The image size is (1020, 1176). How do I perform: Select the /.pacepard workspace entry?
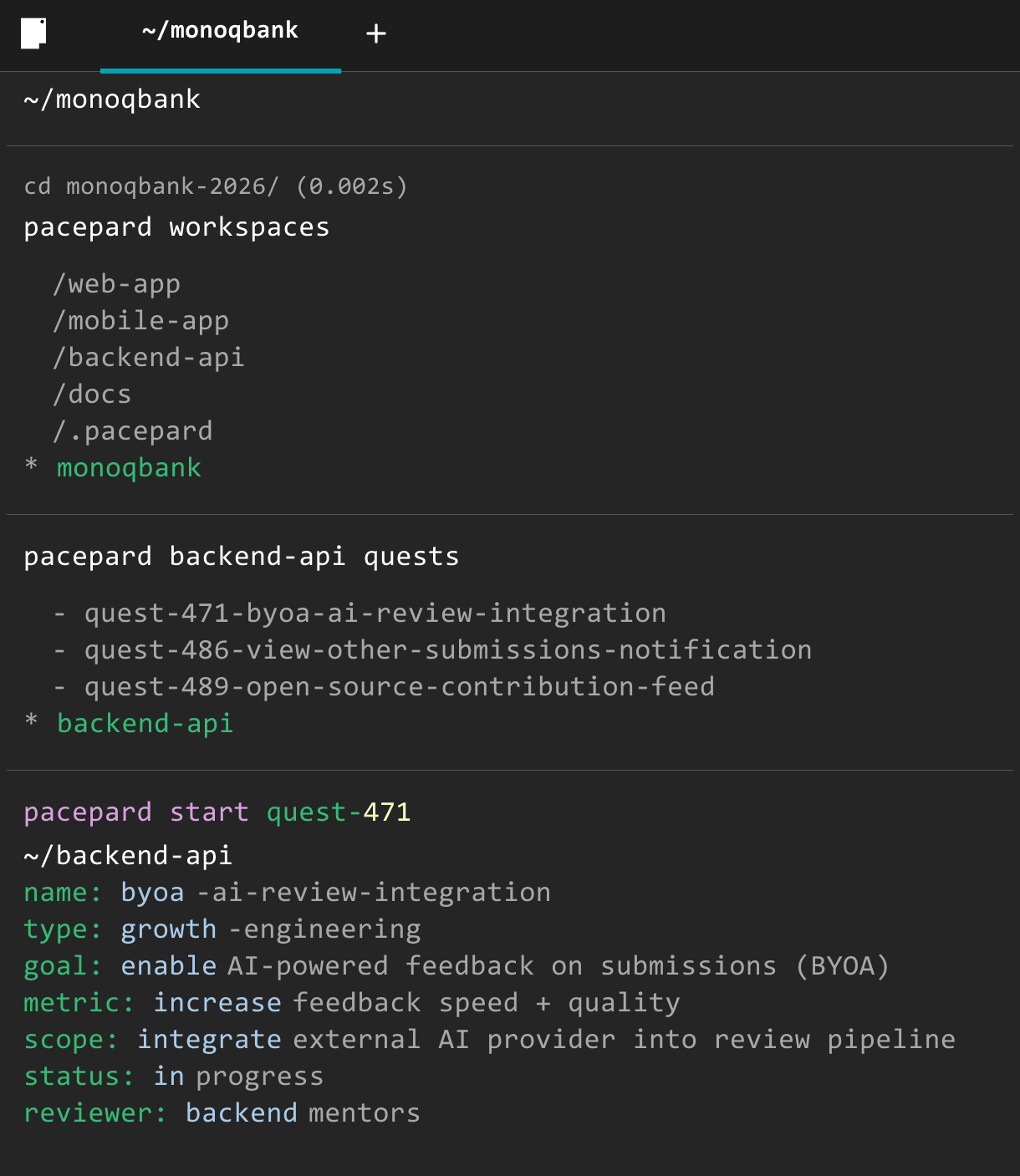point(133,431)
